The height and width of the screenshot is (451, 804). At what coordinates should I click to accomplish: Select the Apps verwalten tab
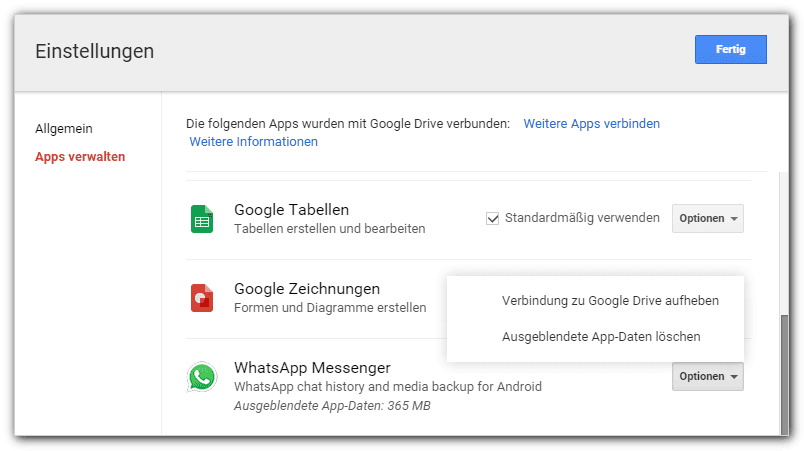pyautogui.click(x=80, y=157)
